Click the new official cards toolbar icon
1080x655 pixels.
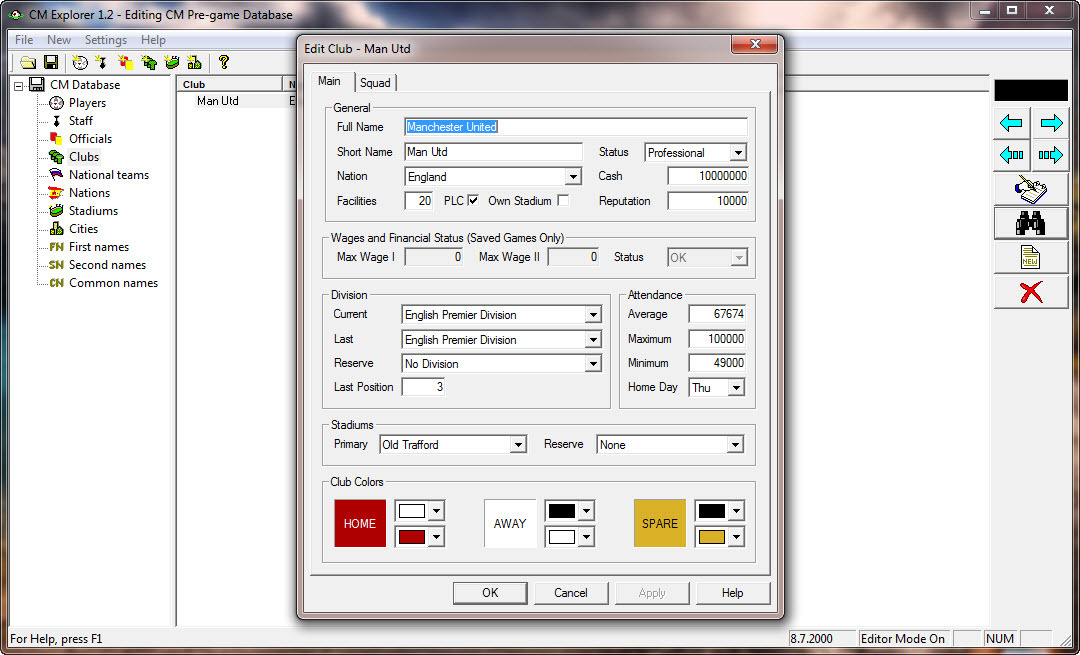pyautogui.click(x=125, y=63)
